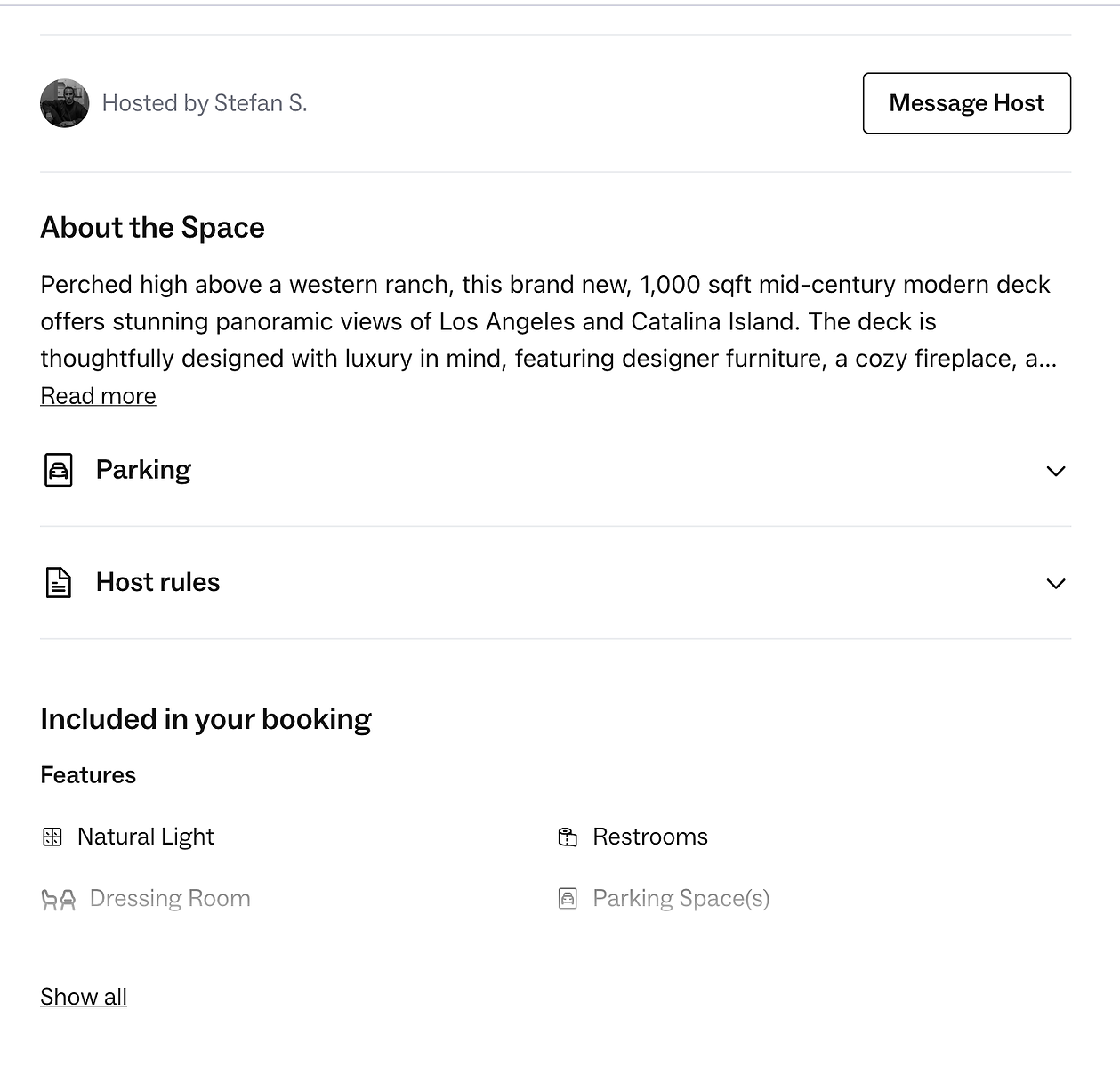This screenshot has height=1068, width=1120.
Task: Click the Parking Space(s) feature icon
Action: coord(568,899)
